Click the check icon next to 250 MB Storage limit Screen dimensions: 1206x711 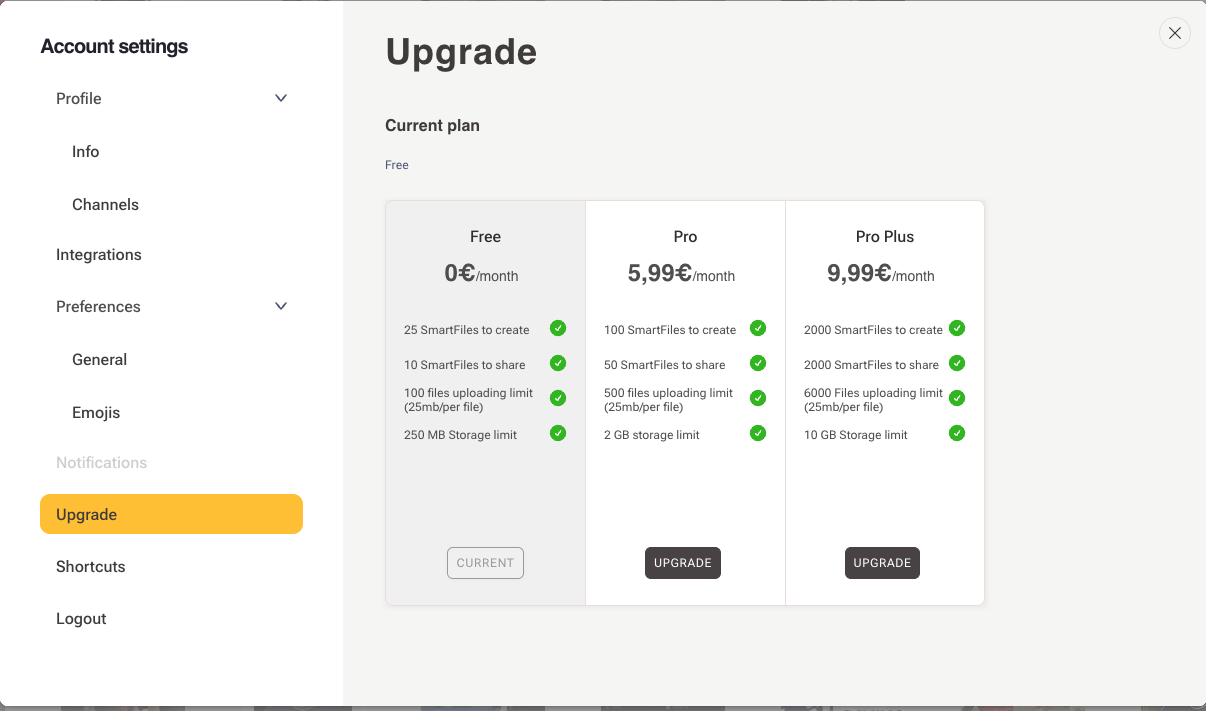558,433
